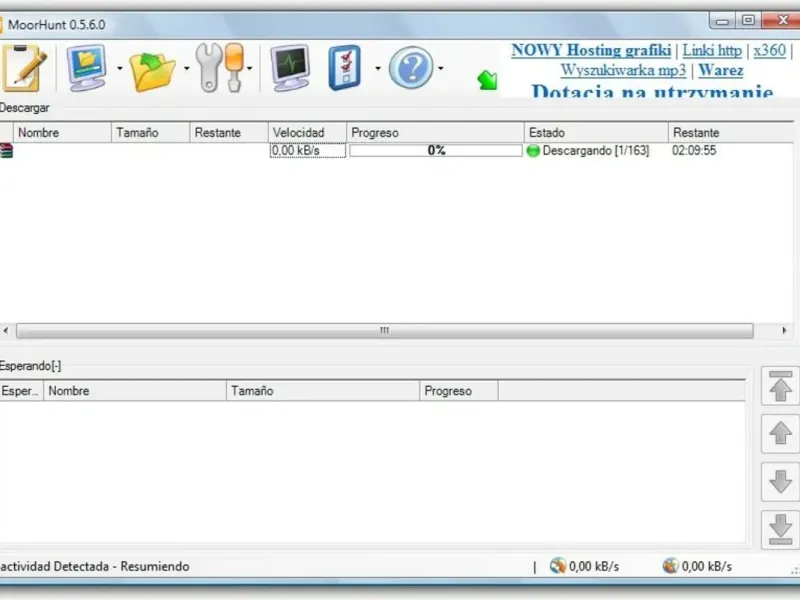The image size is (800, 600).
Task: Collapse the Esperando[-] section
Action: point(30,366)
